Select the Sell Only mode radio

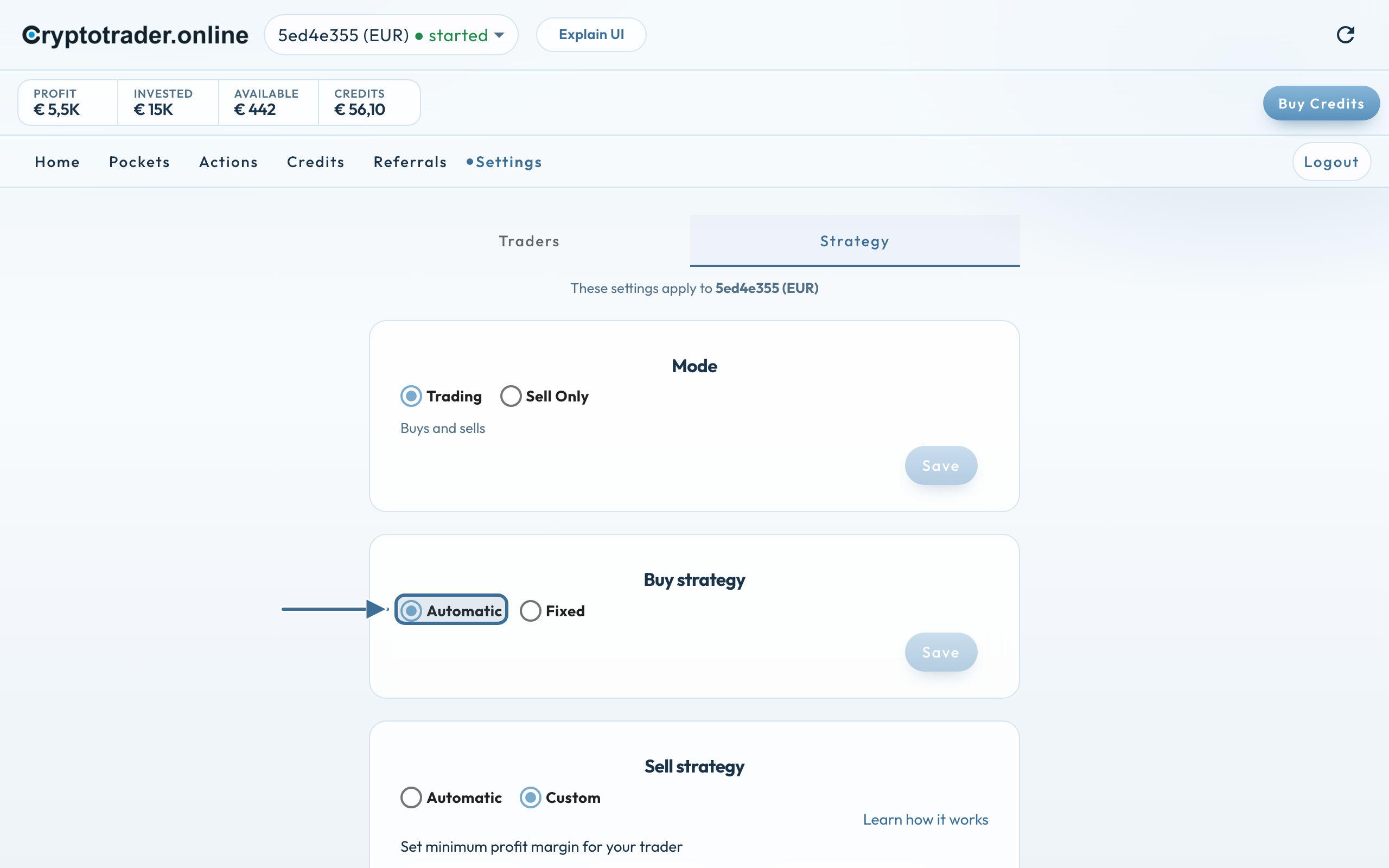(x=511, y=396)
